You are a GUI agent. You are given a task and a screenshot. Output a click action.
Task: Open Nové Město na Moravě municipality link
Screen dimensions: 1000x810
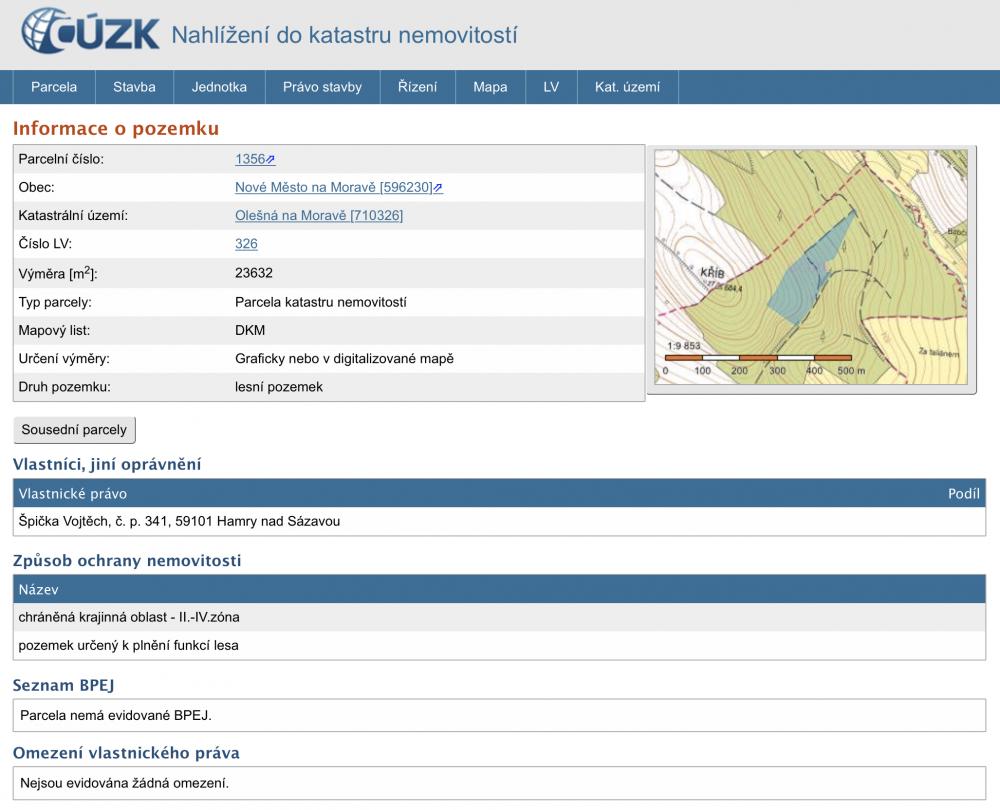(x=333, y=187)
